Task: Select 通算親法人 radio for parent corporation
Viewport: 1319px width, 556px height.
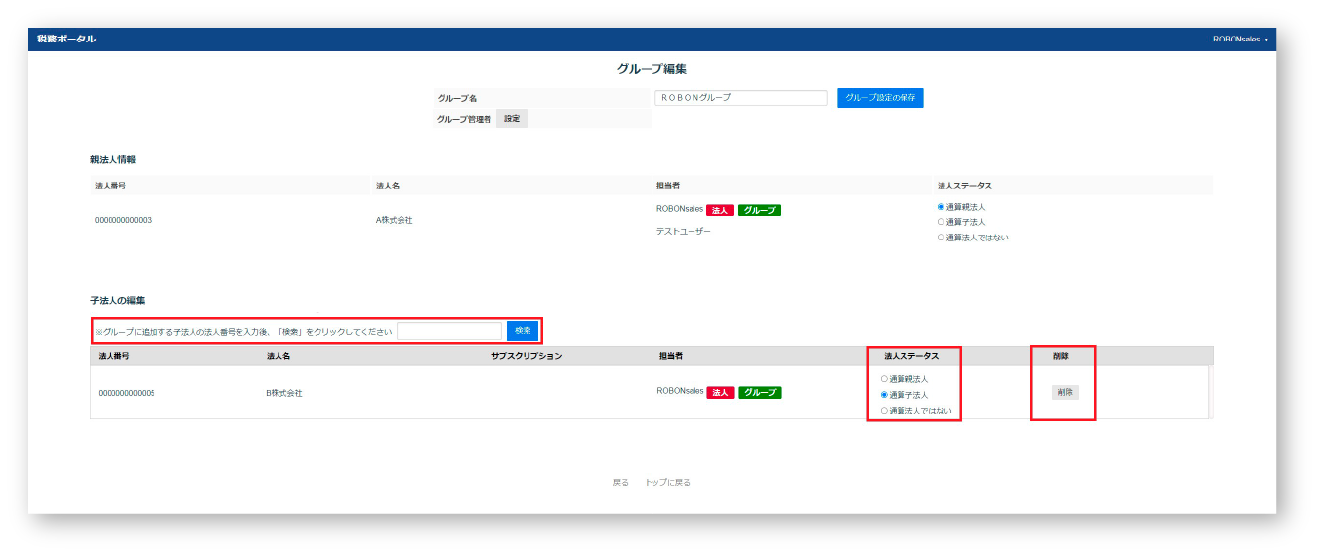Action: click(x=941, y=207)
